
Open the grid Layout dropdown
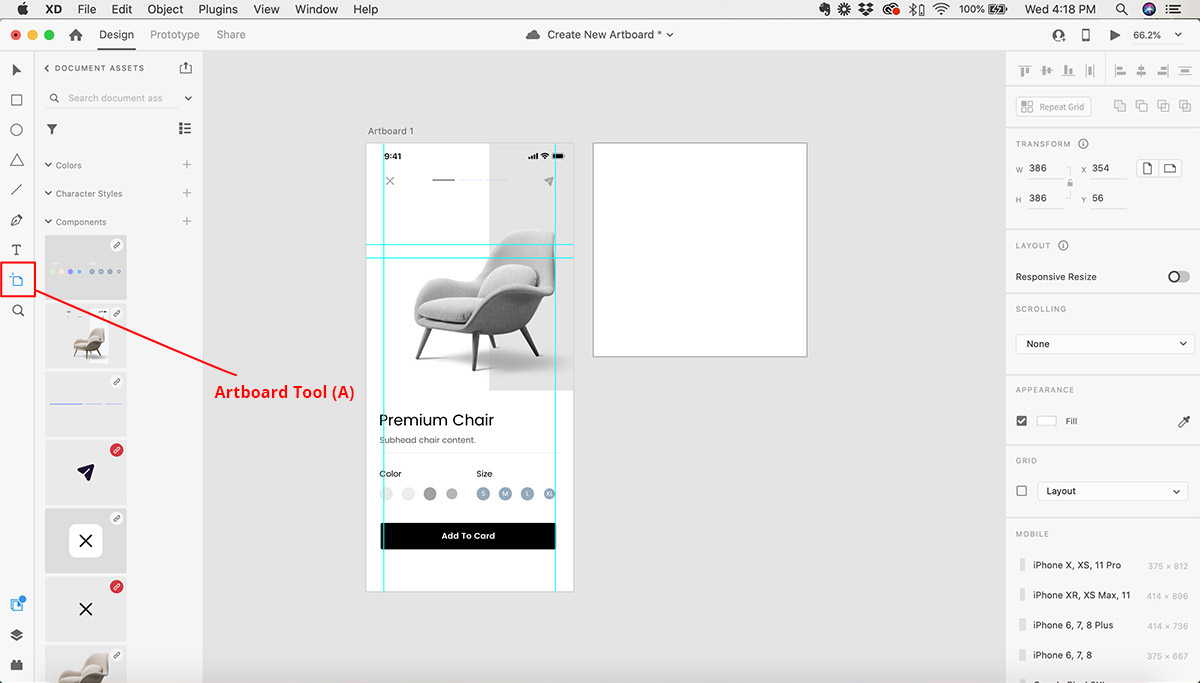coord(1112,491)
